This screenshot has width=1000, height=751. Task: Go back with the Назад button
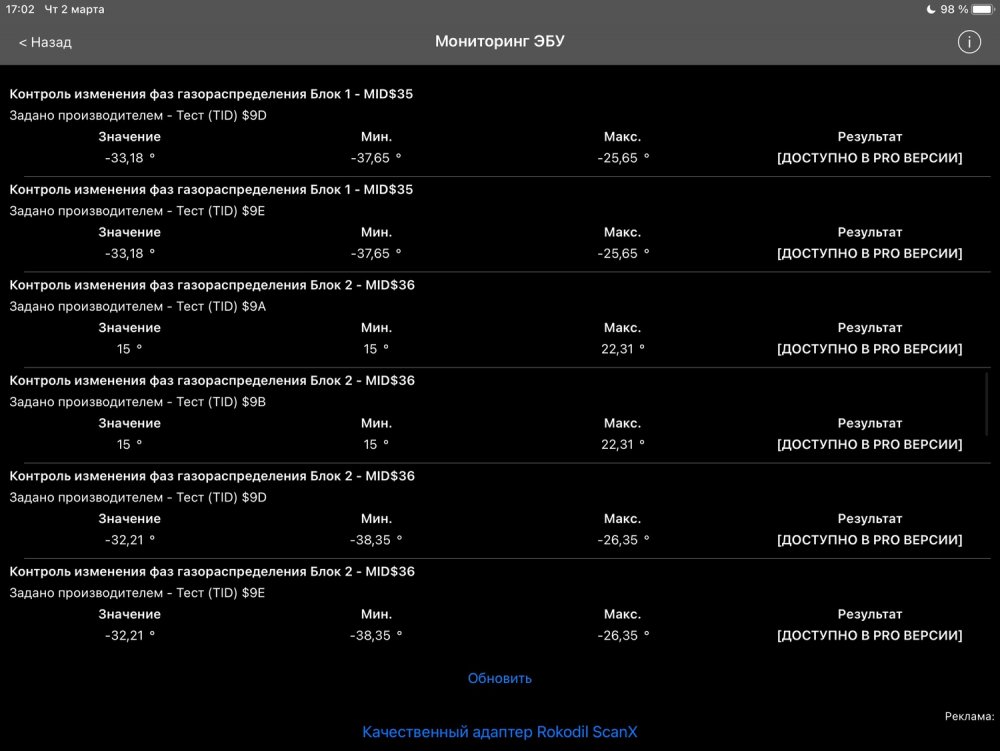(45, 42)
